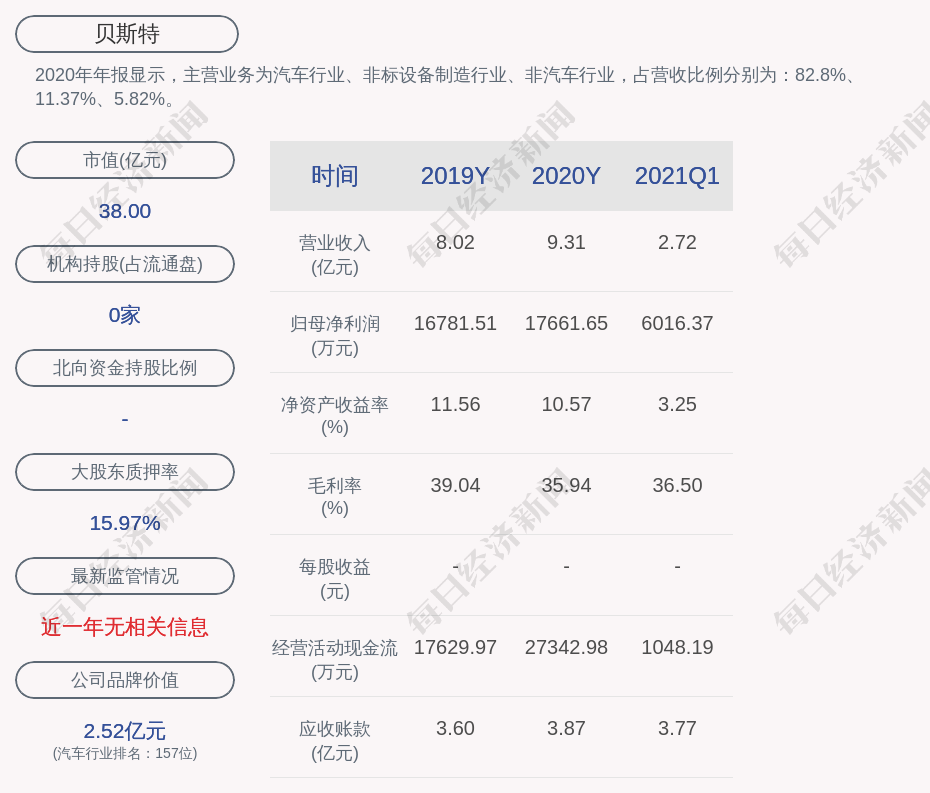Image resolution: width=930 pixels, height=793 pixels.
Task: Click the 38.00 market value figure
Action: click(x=125, y=211)
